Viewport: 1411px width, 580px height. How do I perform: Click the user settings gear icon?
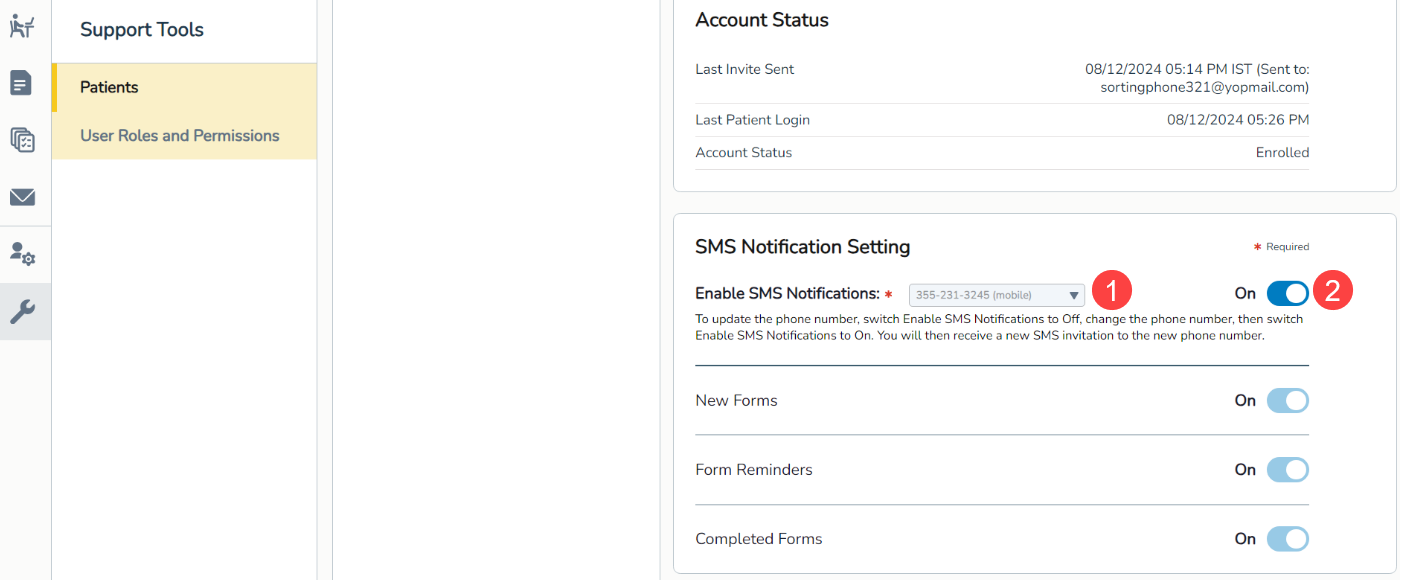pyautogui.click(x=22, y=255)
